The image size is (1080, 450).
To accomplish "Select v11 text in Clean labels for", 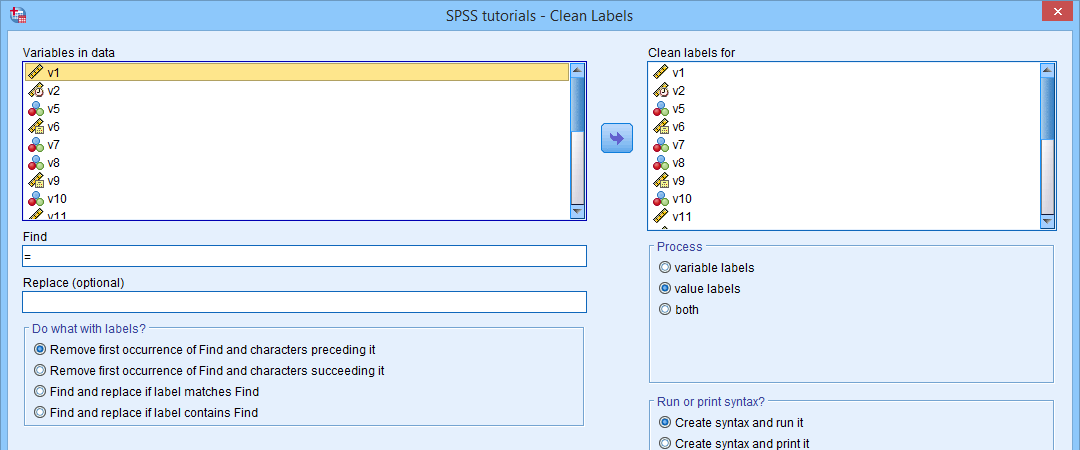I will 682,216.
